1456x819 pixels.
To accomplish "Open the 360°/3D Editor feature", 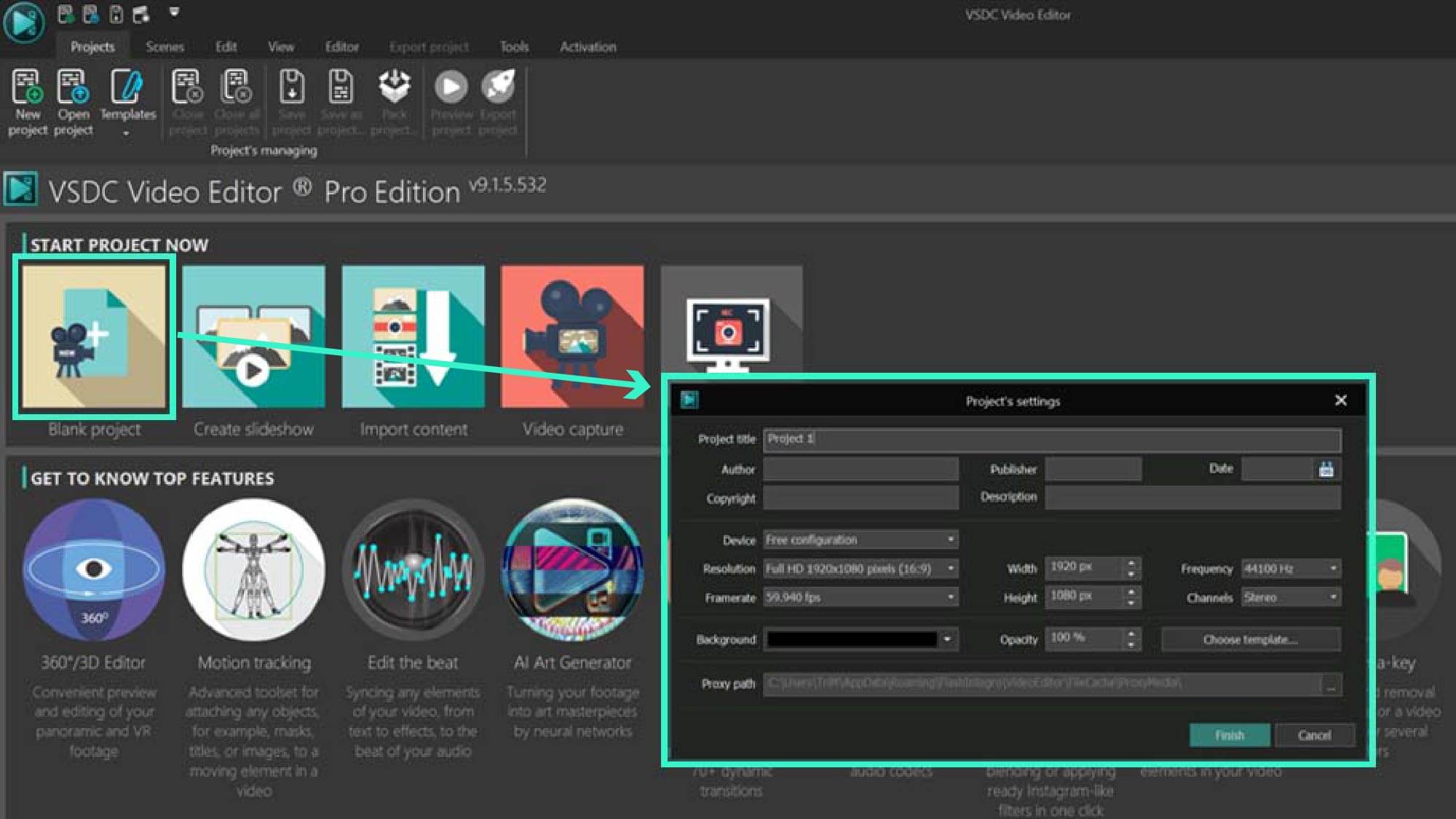I will tap(94, 569).
